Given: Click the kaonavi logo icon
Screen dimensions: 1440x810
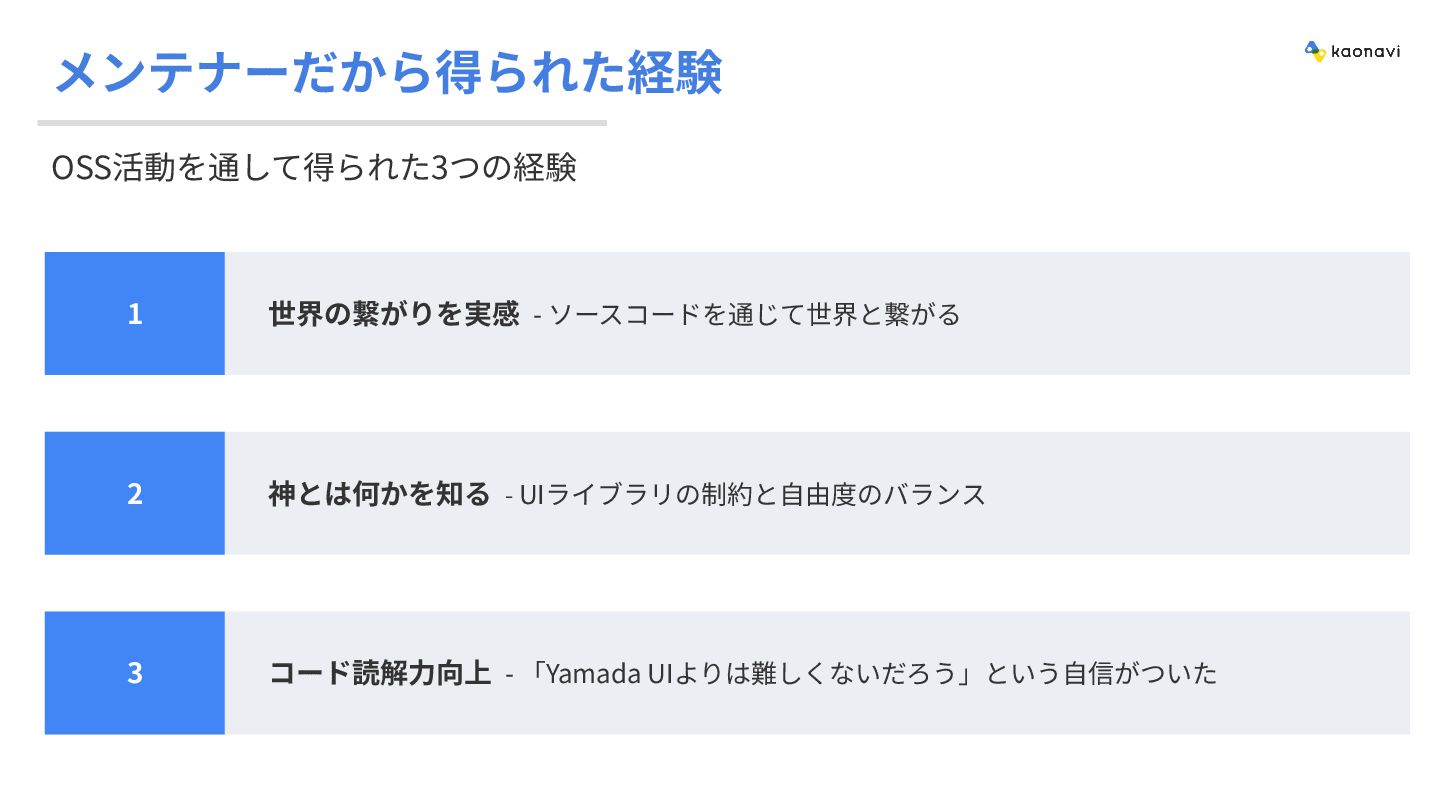Looking at the screenshot, I should [1314, 51].
